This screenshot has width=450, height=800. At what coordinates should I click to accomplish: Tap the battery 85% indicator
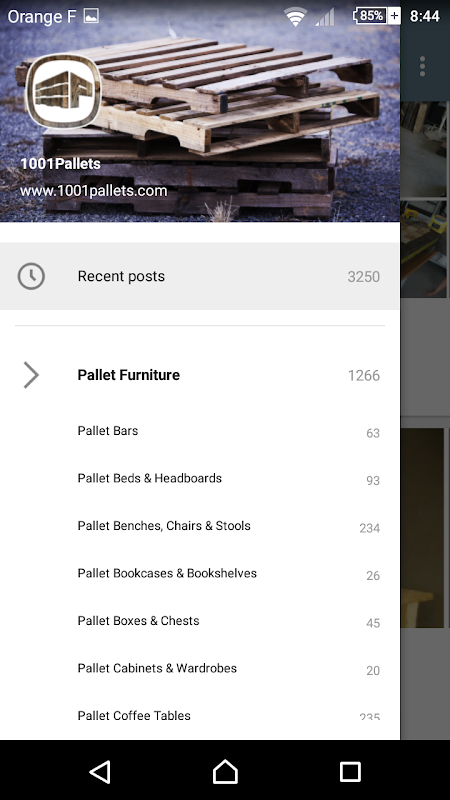pyautogui.click(x=377, y=16)
